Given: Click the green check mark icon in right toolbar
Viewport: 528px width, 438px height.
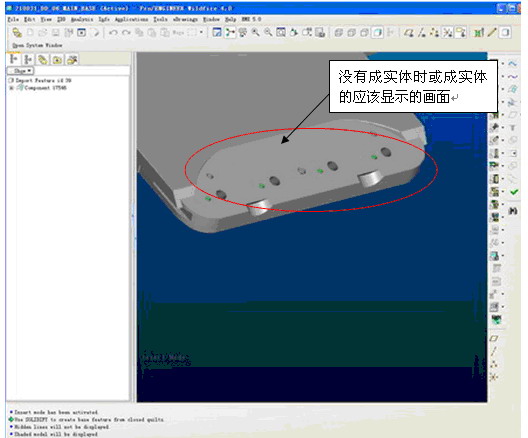Looking at the screenshot, I should pos(514,192).
